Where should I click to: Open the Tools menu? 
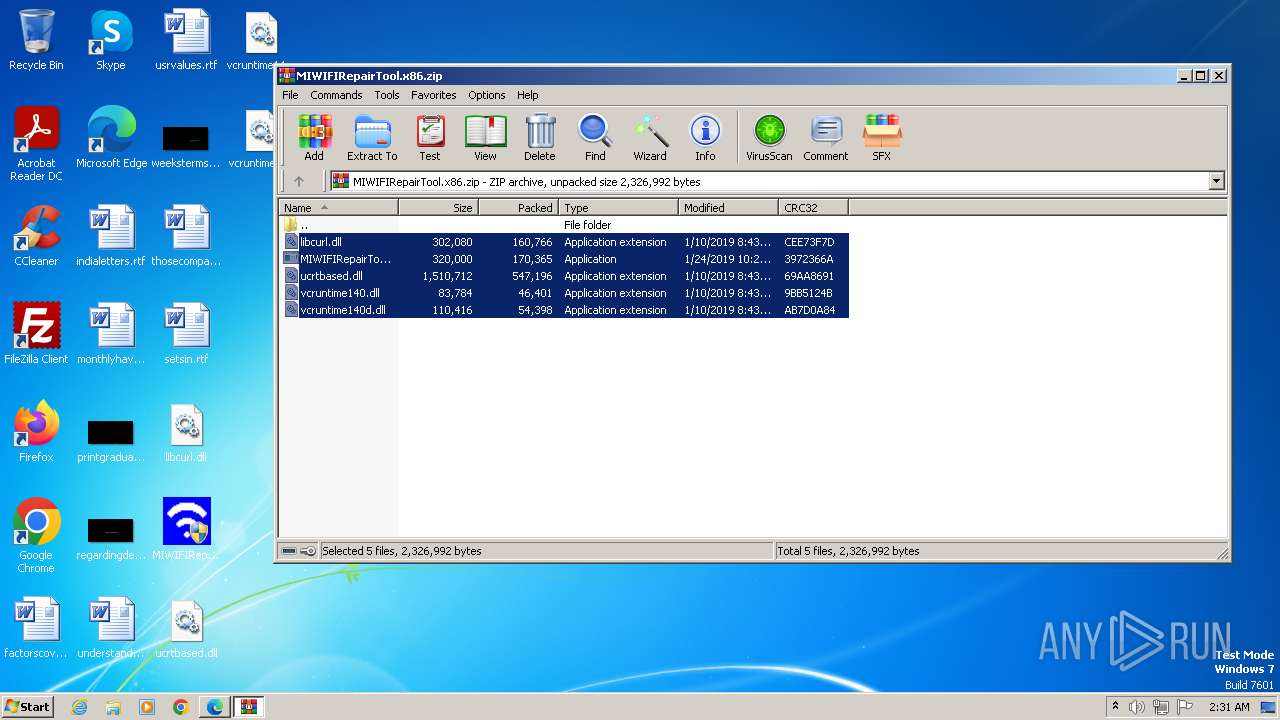(x=387, y=95)
